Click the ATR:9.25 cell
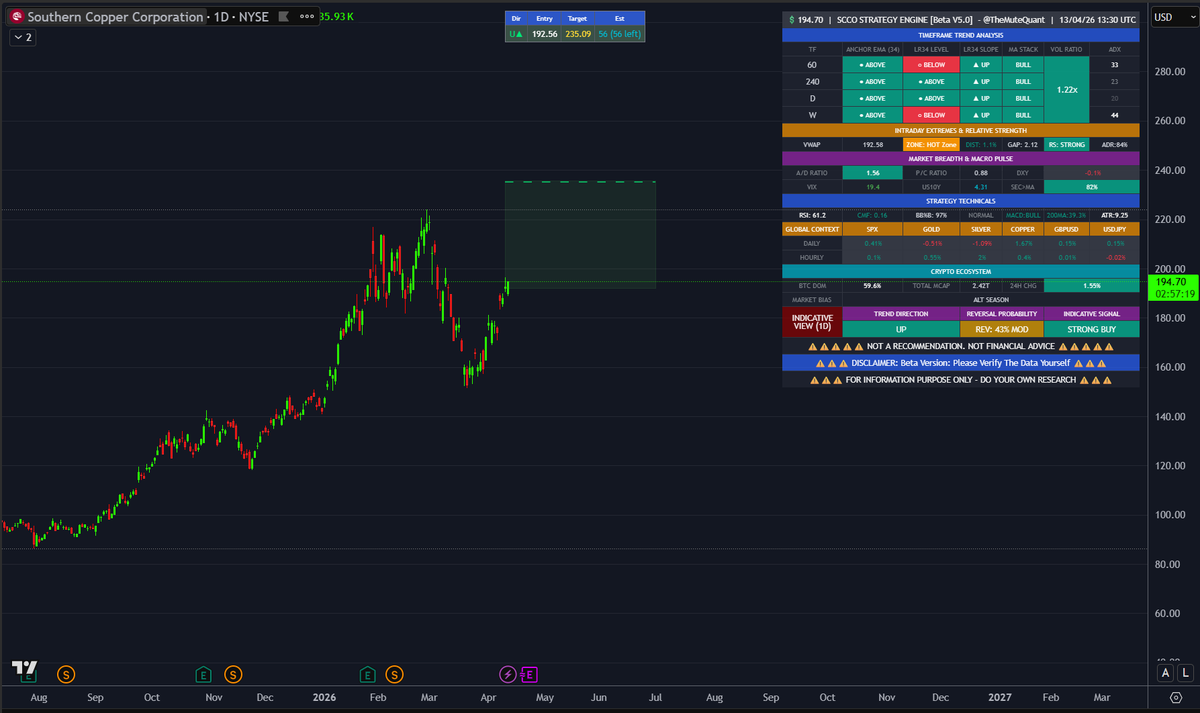 [1115, 215]
